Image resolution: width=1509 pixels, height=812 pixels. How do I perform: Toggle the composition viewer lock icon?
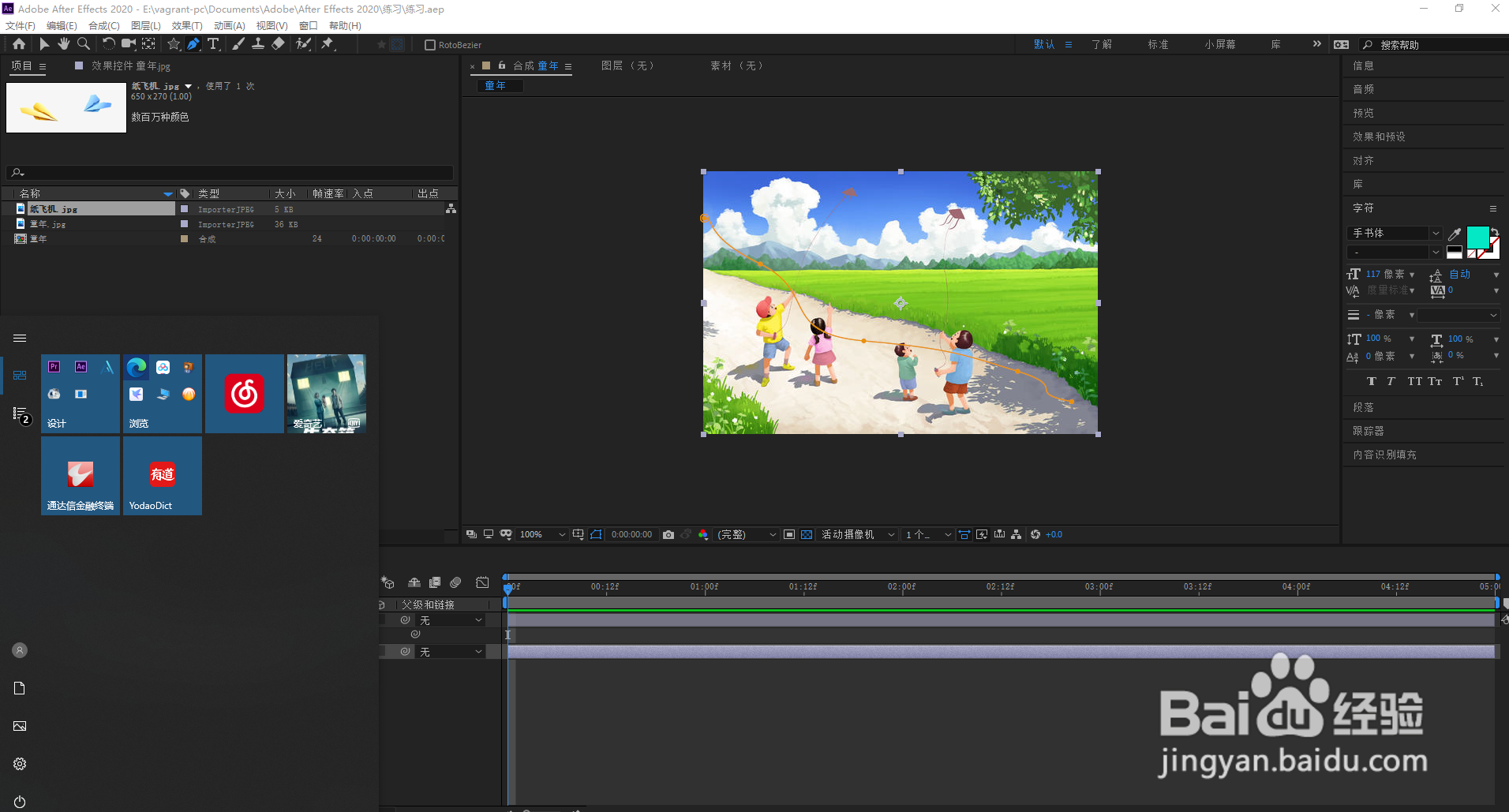pyautogui.click(x=502, y=65)
